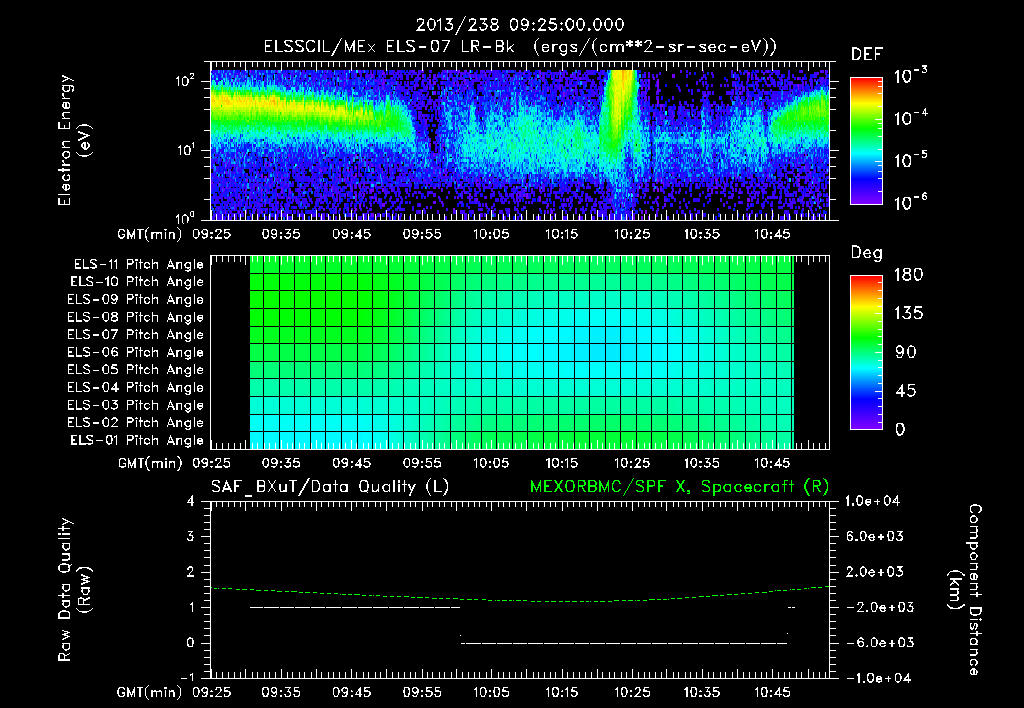Click the SAF_BXuT/Data Quality (L) legend
Image resolution: width=1024 pixels, height=708 pixels.
(x=330, y=487)
